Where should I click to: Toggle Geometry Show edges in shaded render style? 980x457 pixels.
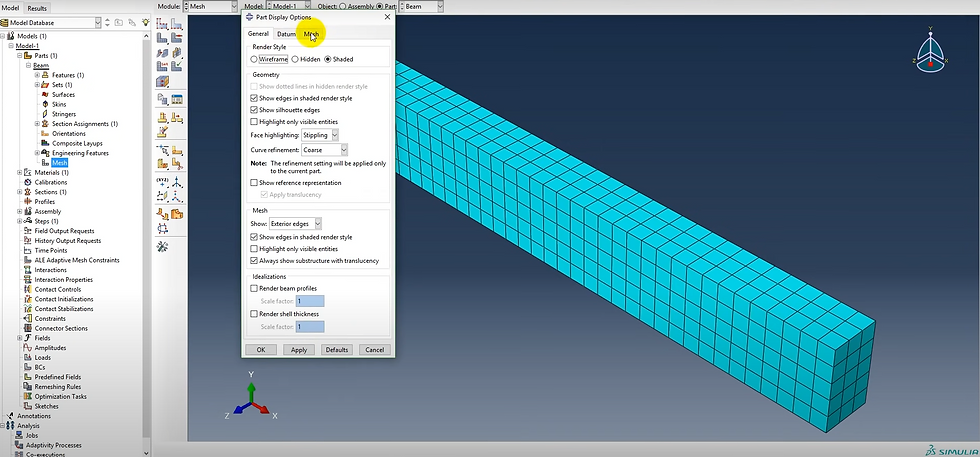coord(254,98)
